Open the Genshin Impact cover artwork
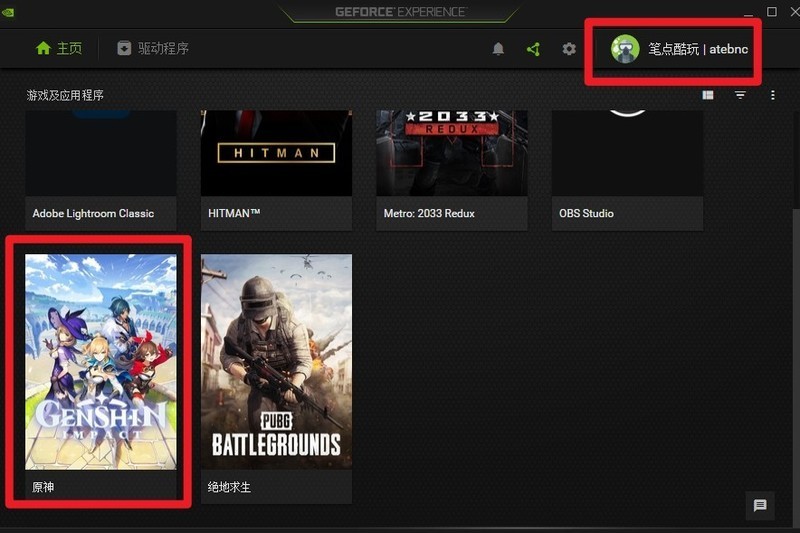Screen dimensions: 800x533 (101, 362)
